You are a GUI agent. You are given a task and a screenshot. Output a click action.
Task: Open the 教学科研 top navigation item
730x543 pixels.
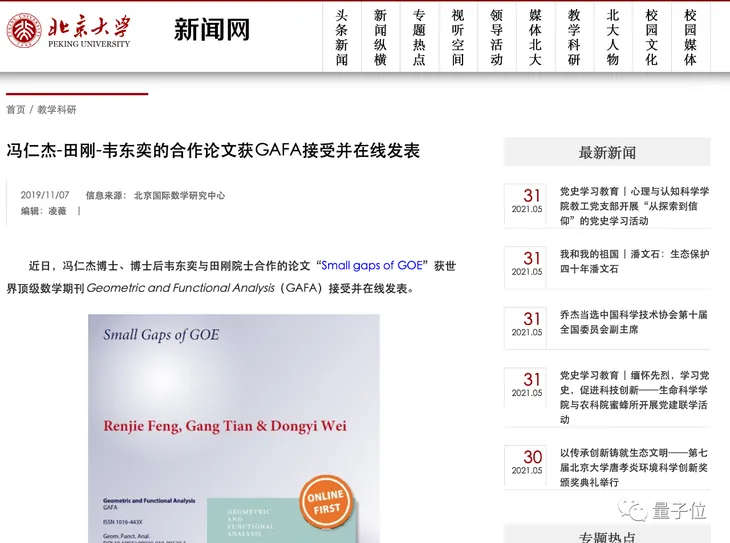click(574, 37)
